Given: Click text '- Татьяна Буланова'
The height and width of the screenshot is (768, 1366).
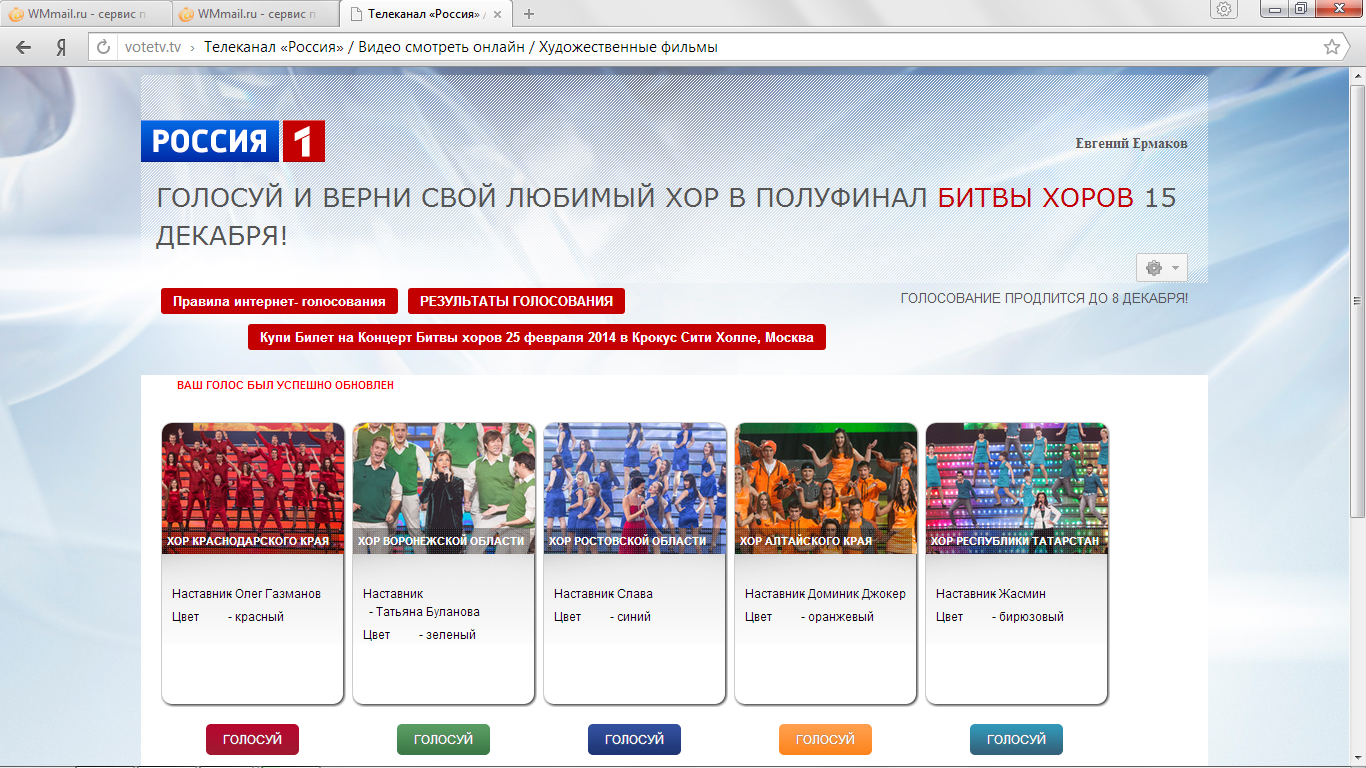Looking at the screenshot, I should (x=424, y=612).
